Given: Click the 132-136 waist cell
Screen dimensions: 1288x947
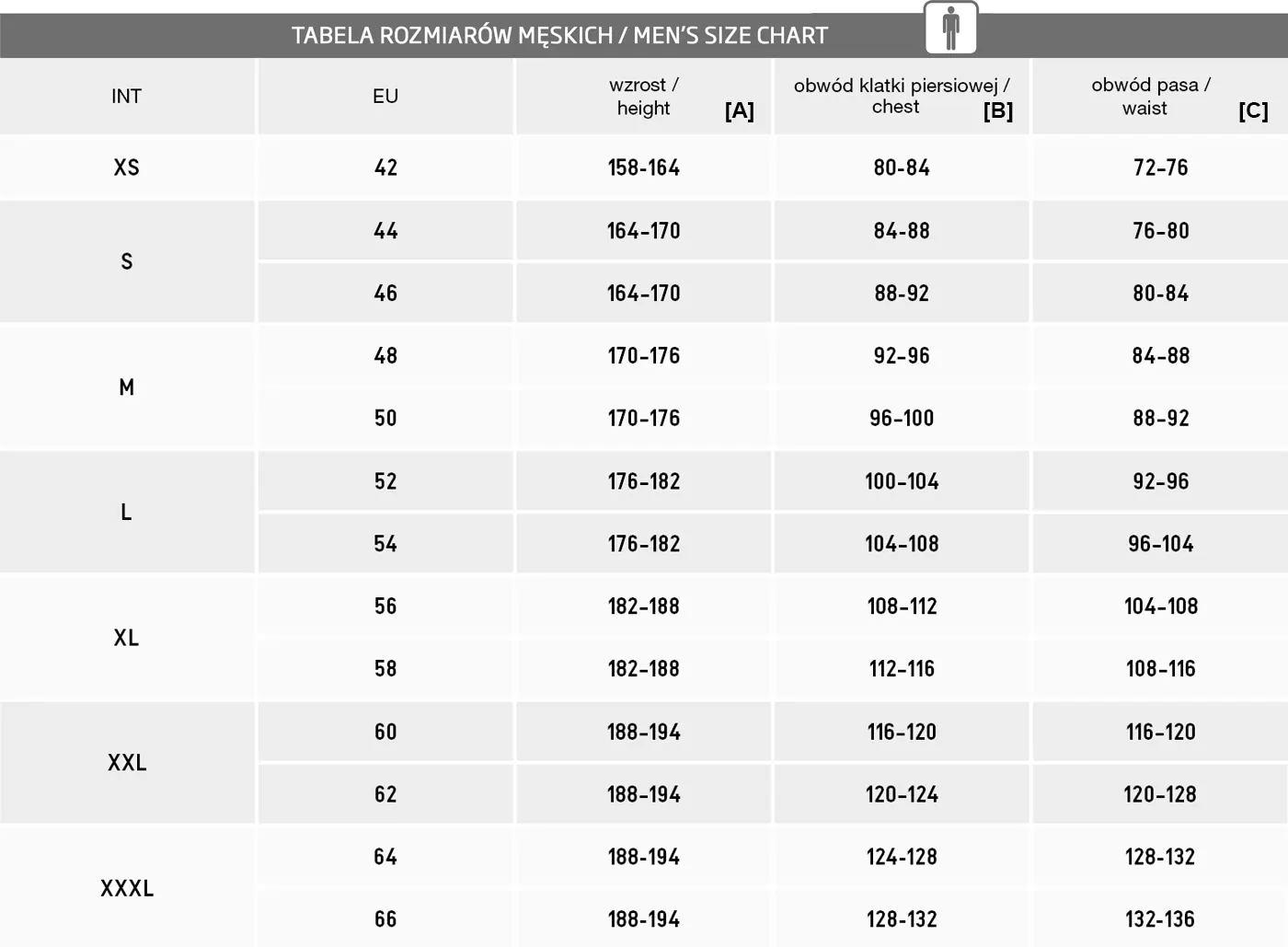Looking at the screenshot, I should [x=1160, y=918].
